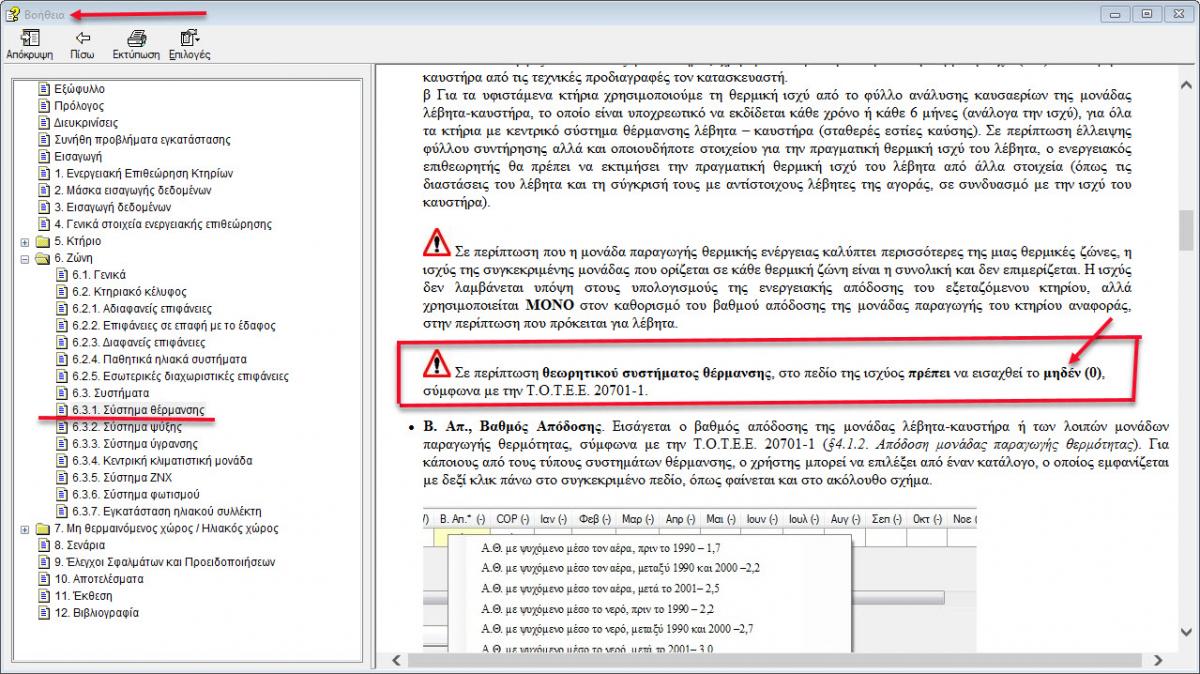Open the Πρόλογος topic
This screenshot has width=1200, height=674.
79,106
